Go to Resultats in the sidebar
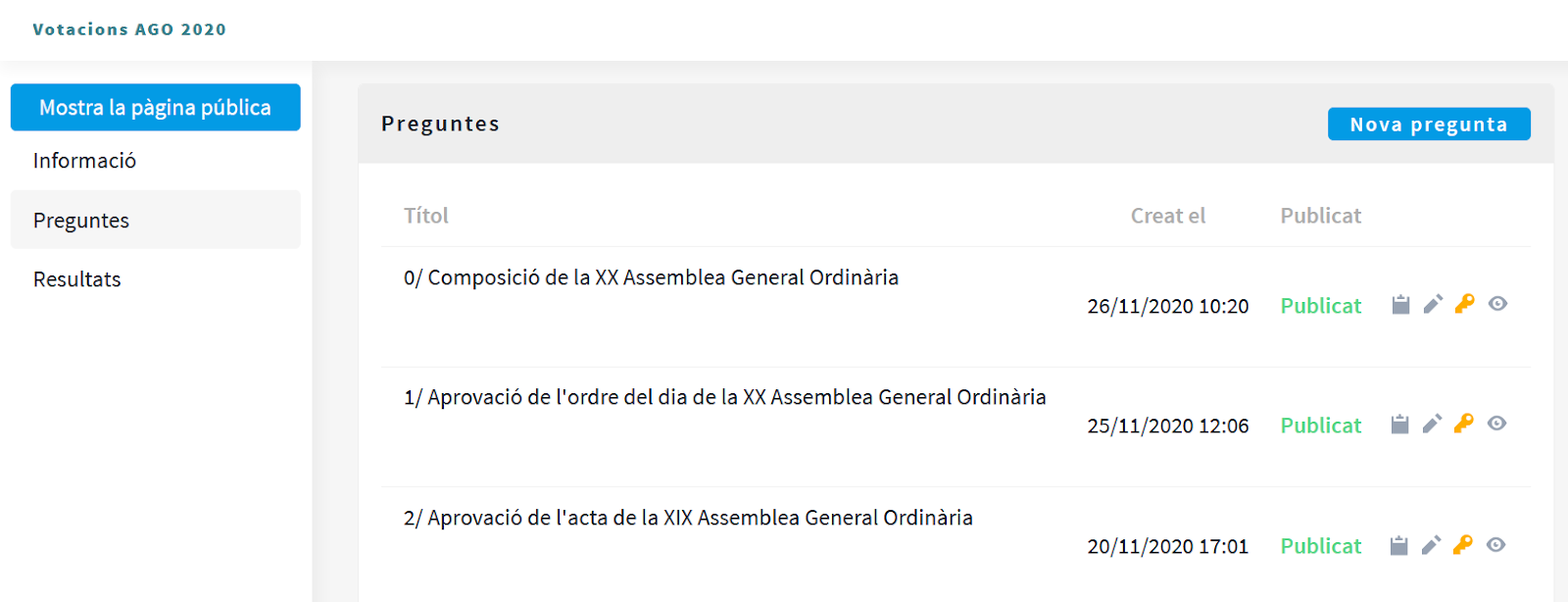 point(77,279)
